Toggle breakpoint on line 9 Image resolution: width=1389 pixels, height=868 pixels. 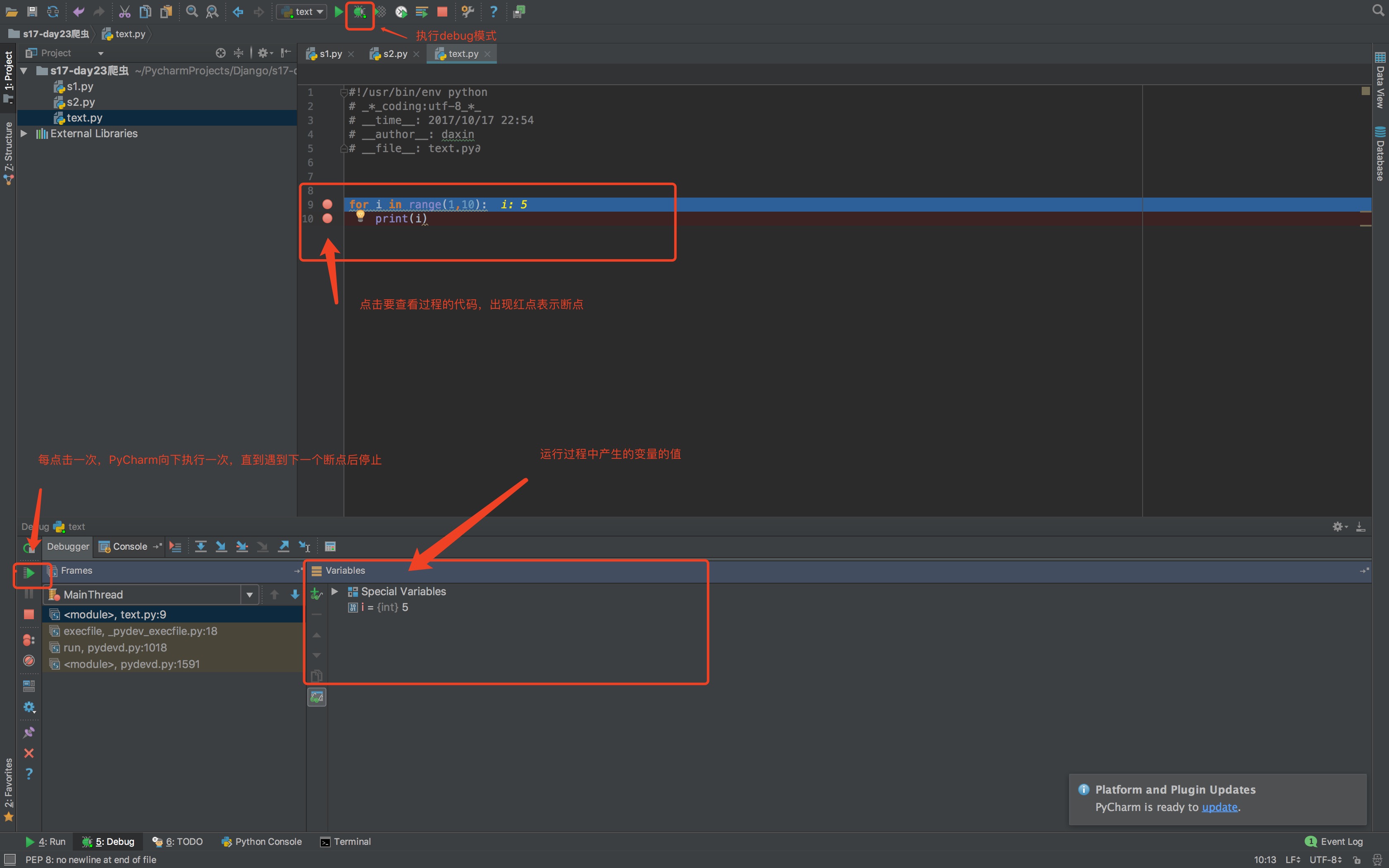click(x=327, y=204)
